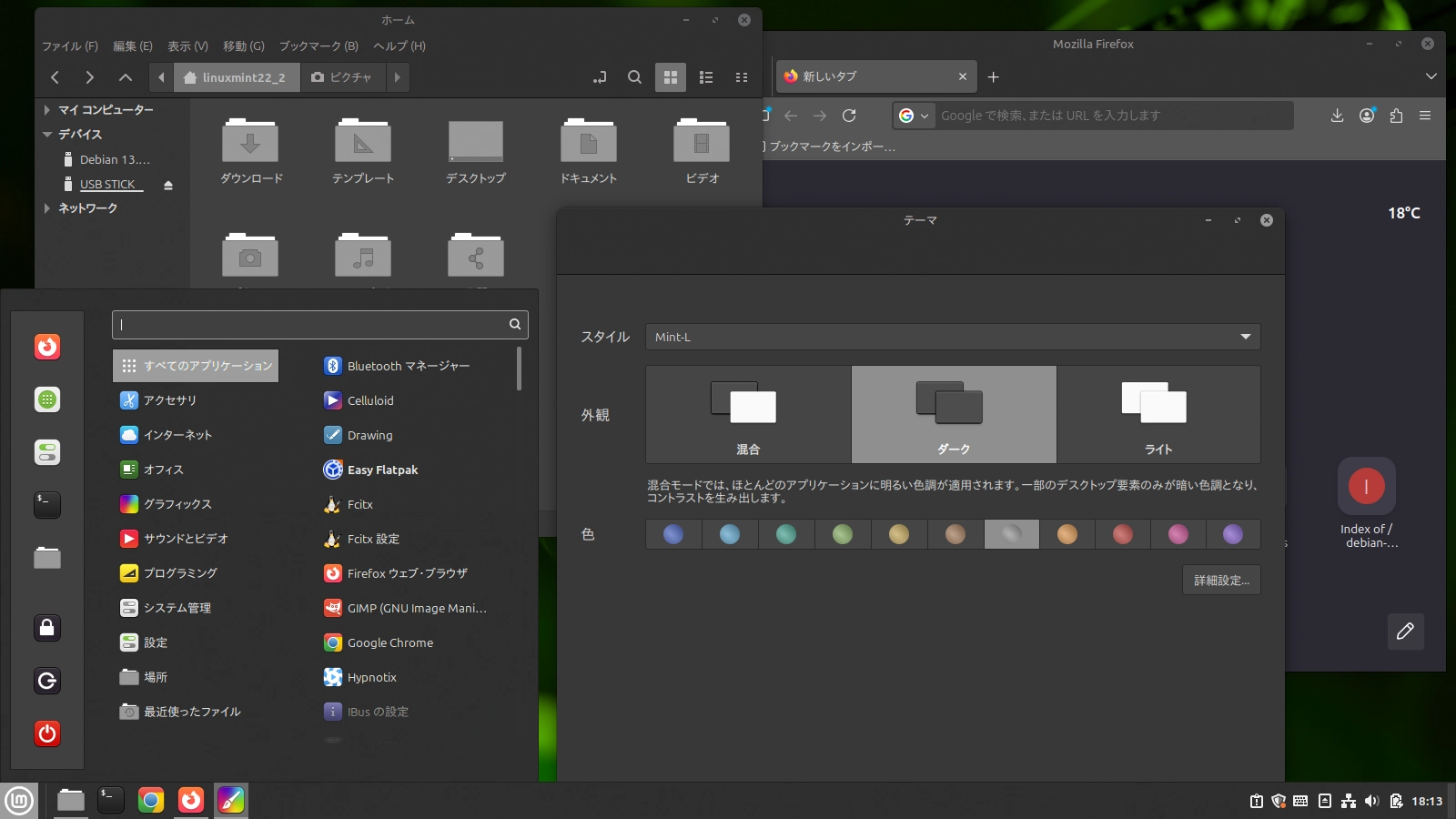1456x819 pixels.
Task: Click the Firefox URL search bar
Action: (1092, 116)
